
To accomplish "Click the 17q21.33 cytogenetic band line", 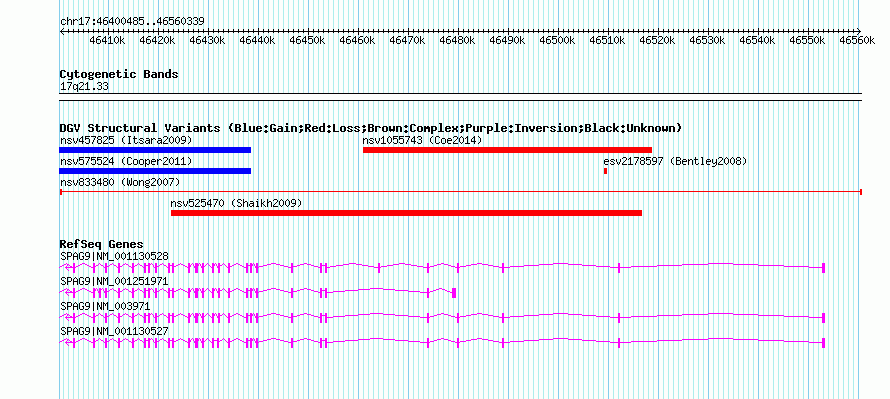I will [x=461, y=97].
